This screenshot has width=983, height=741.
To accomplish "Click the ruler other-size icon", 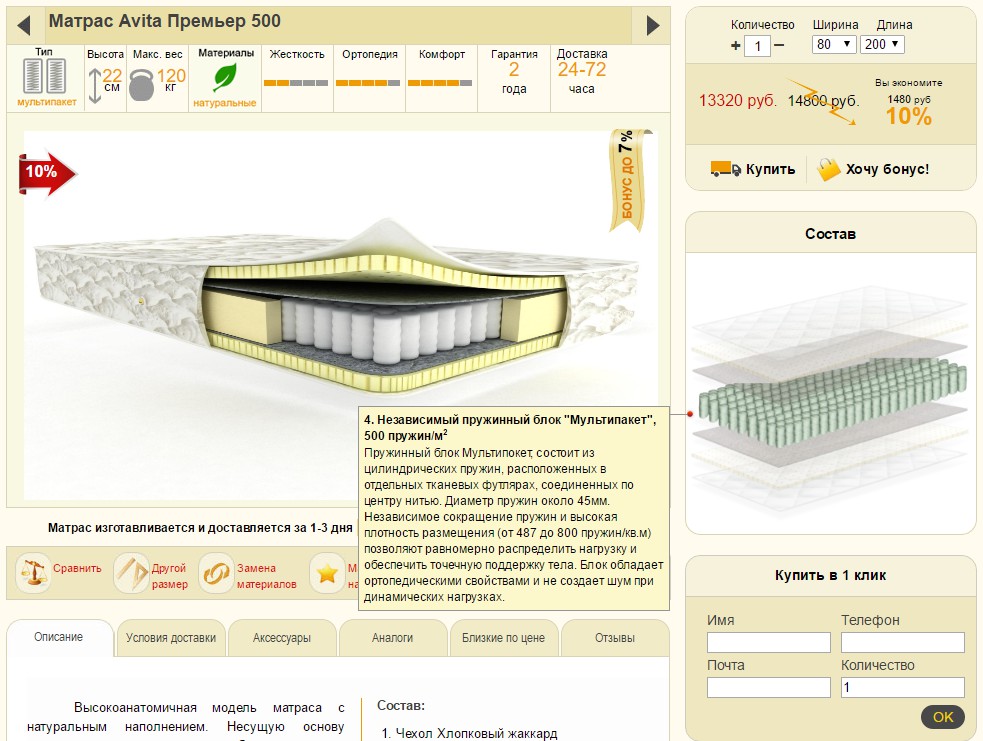I will coord(131,573).
